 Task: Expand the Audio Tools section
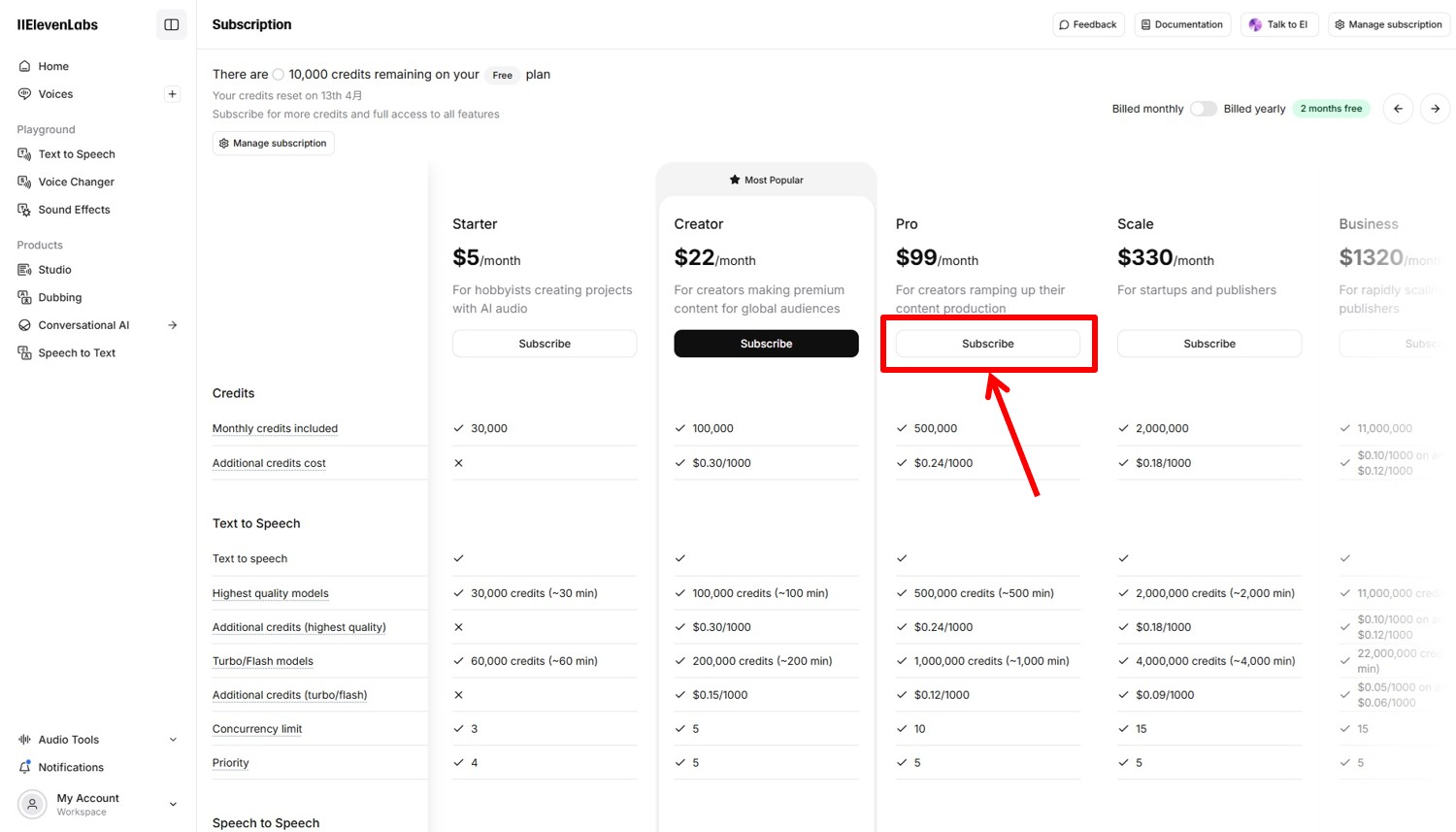[x=97, y=740]
